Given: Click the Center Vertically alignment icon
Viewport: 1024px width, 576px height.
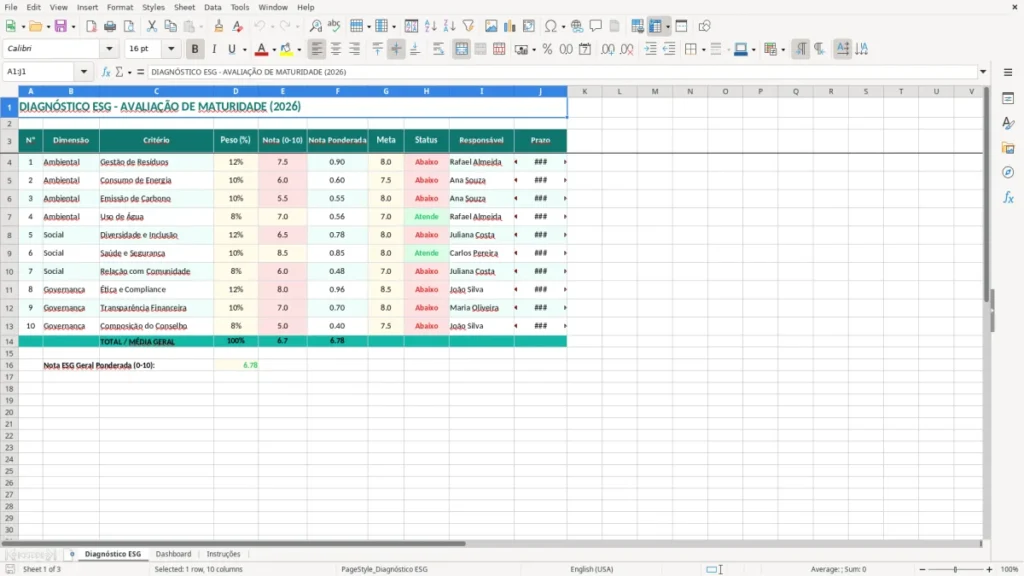Looking at the screenshot, I should pos(396,49).
